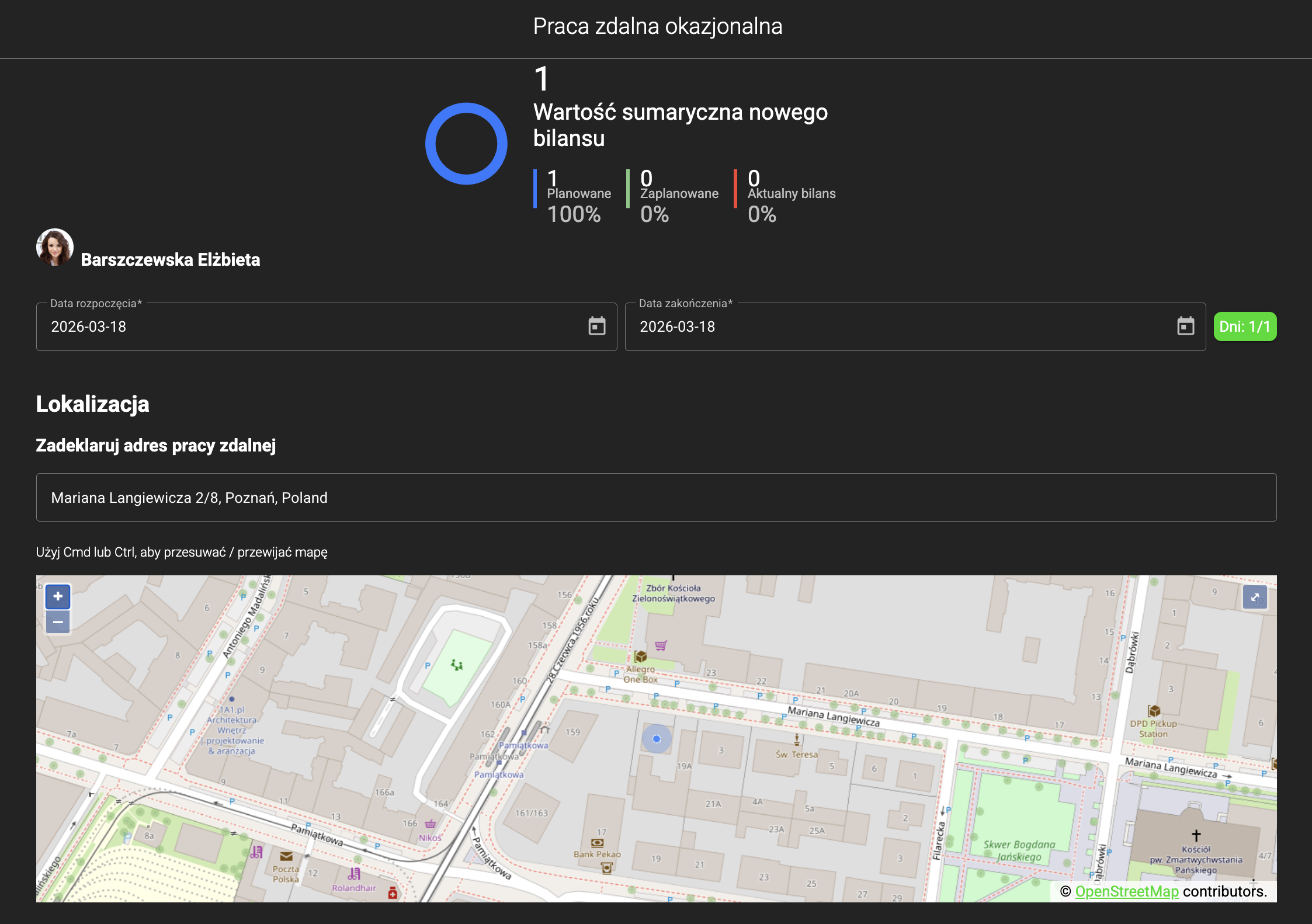
Task: Click the Barszczewska Elżbieta avatar photo
Action: (x=55, y=248)
